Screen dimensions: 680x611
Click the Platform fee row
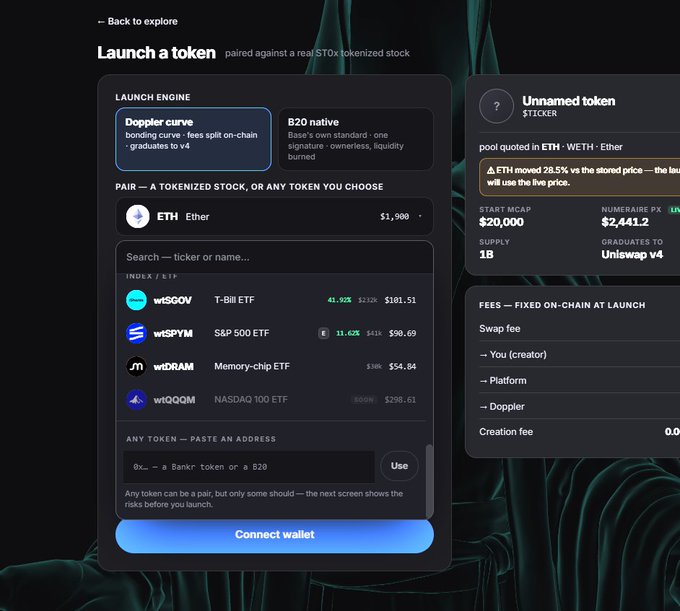(x=579, y=380)
